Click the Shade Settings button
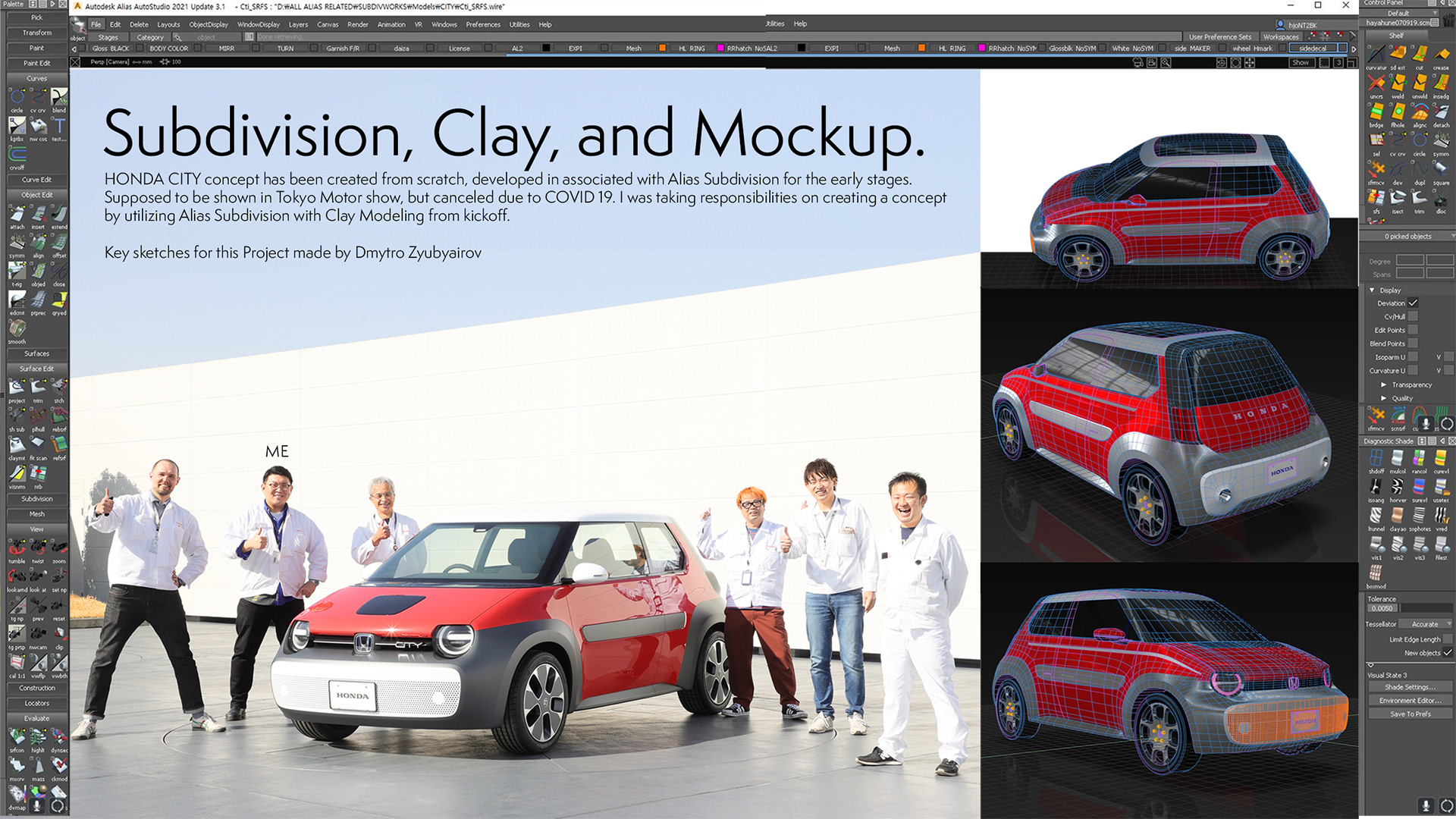1456x819 pixels. coord(1410,687)
